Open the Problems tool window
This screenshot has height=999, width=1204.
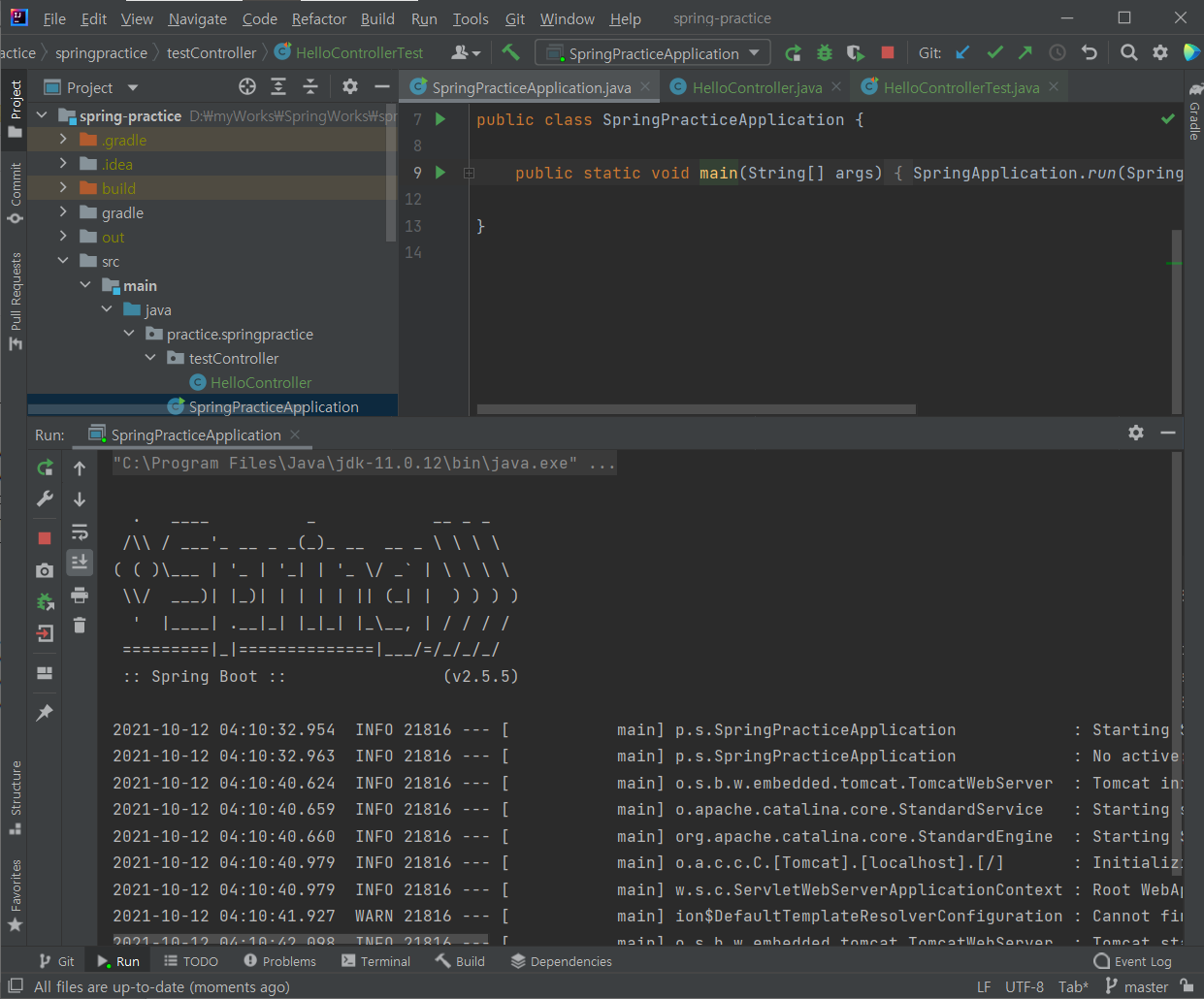pyautogui.click(x=279, y=961)
